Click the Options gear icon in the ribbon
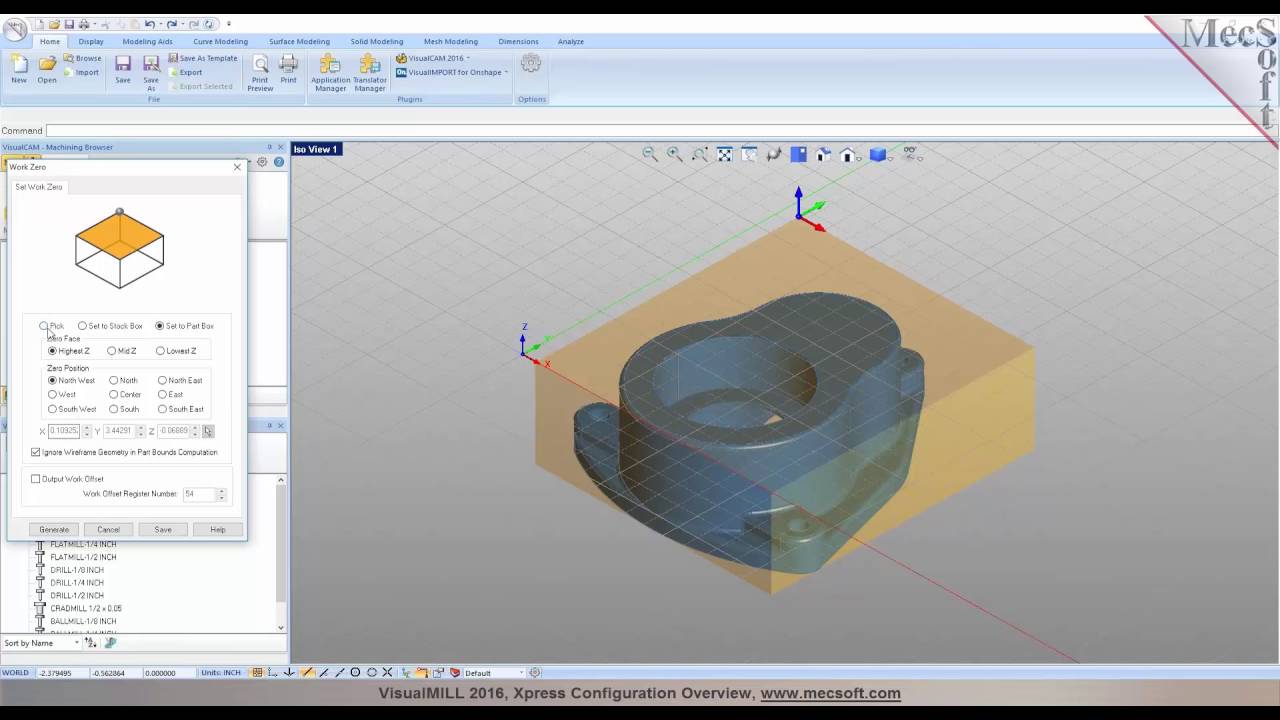Viewport: 1280px width, 720px height. click(531, 64)
